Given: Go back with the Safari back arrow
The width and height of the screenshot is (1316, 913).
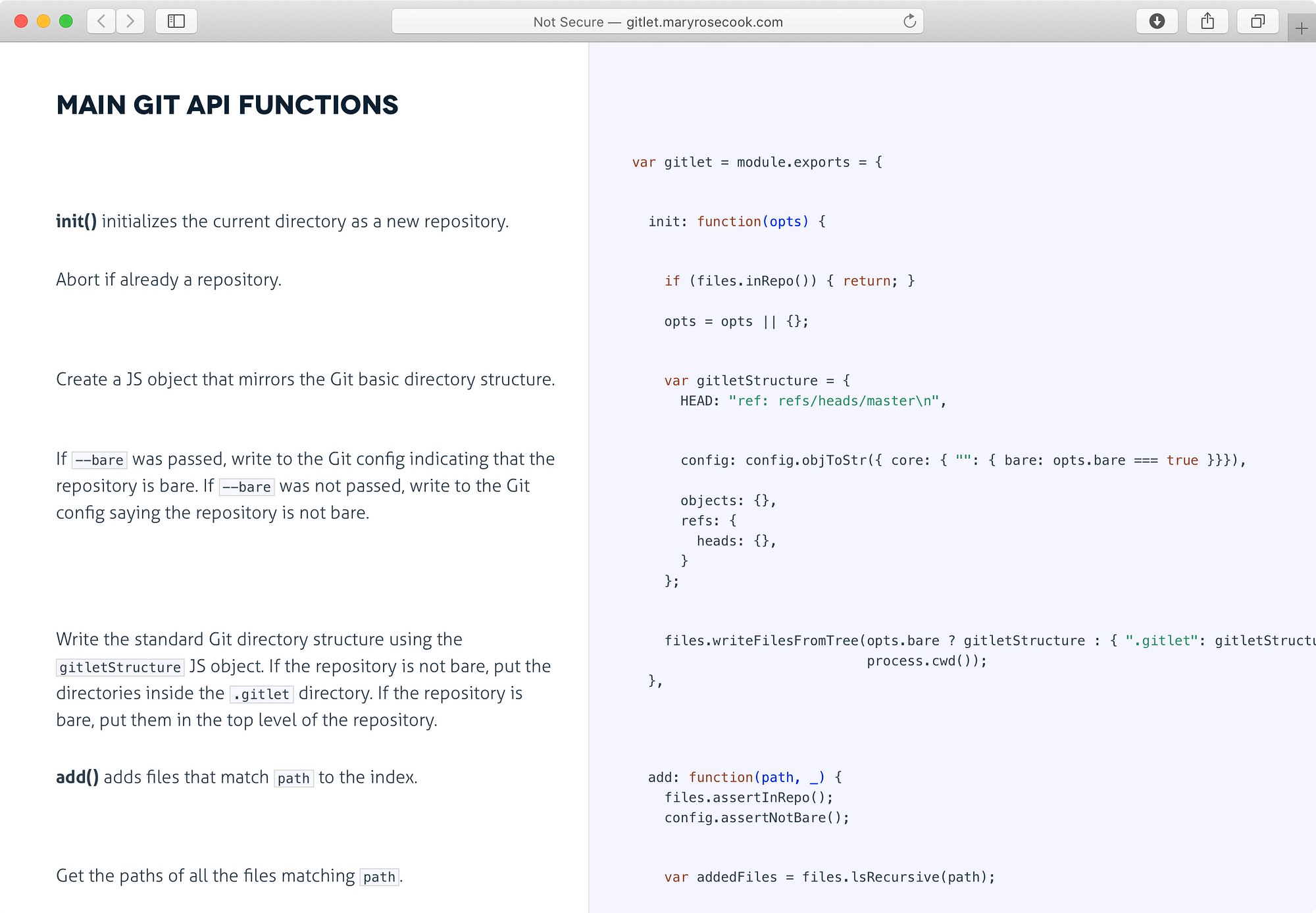Looking at the screenshot, I should point(101,21).
